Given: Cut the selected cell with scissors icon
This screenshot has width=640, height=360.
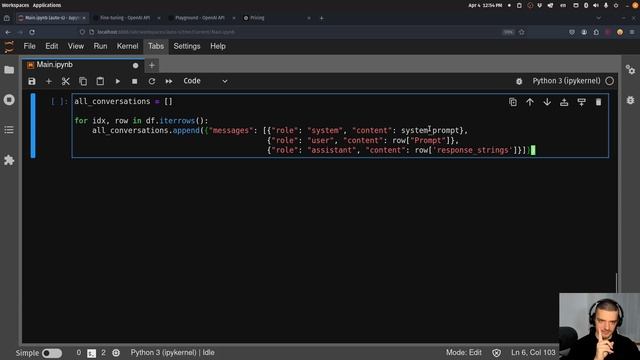Looking at the screenshot, I should pos(65,81).
